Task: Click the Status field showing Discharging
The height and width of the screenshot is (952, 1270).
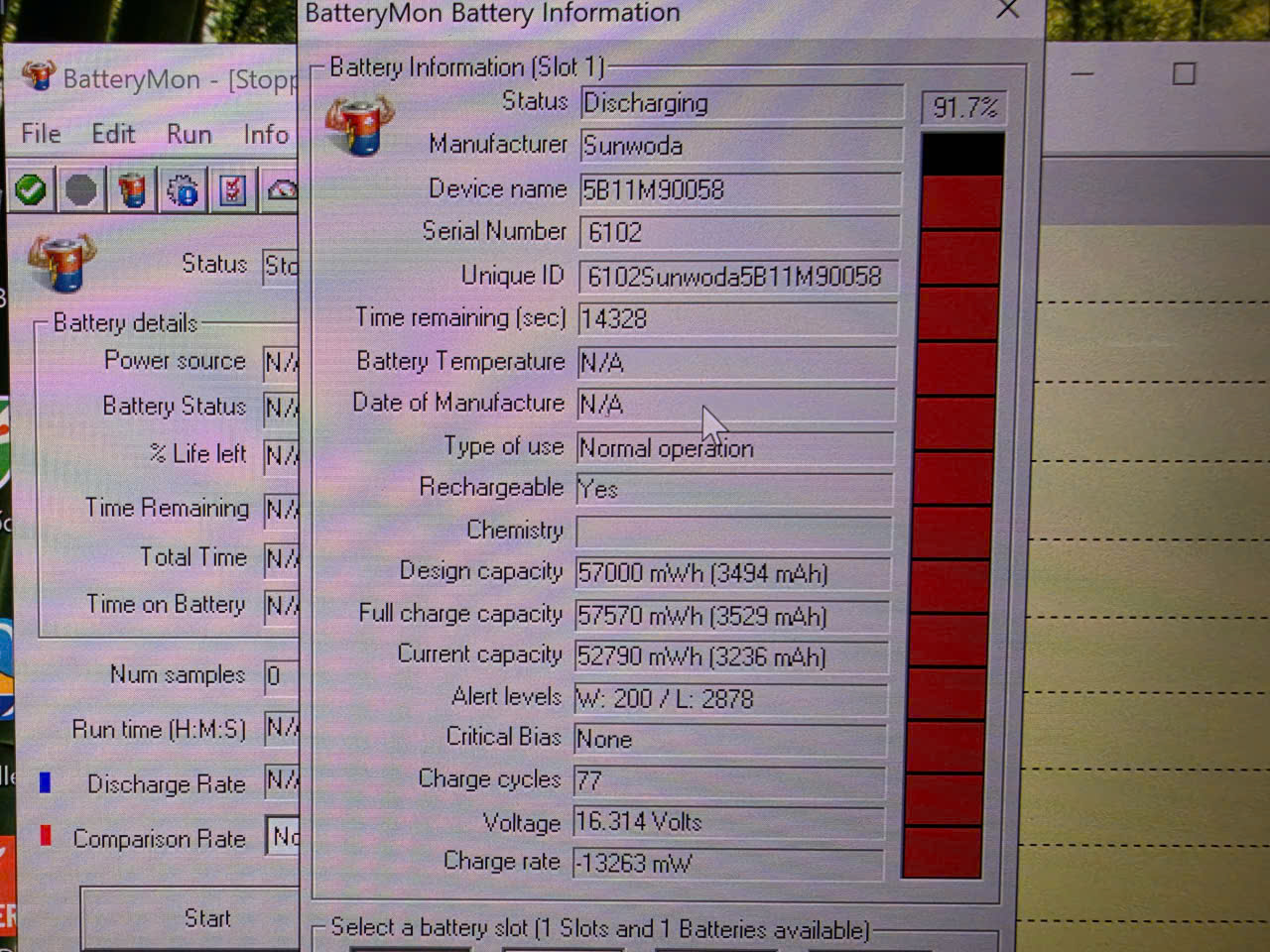Action: [741, 103]
